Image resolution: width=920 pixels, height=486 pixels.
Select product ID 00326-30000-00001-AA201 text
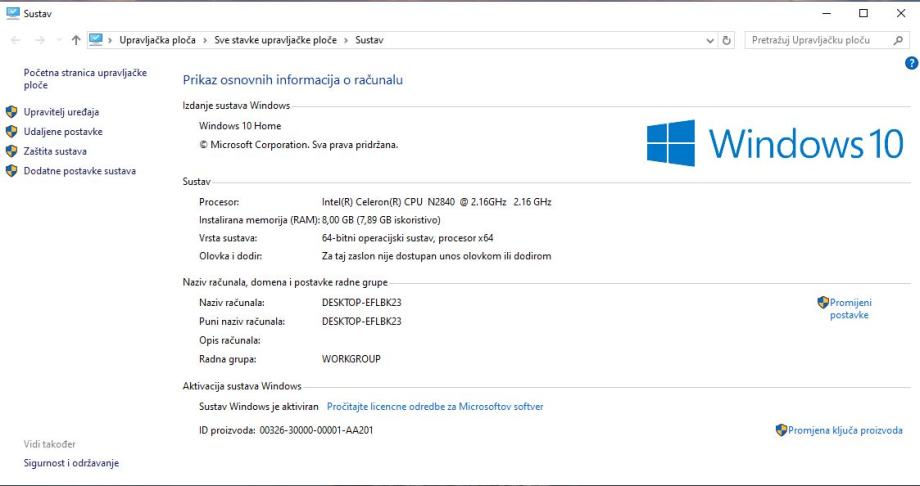[x=316, y=430]
